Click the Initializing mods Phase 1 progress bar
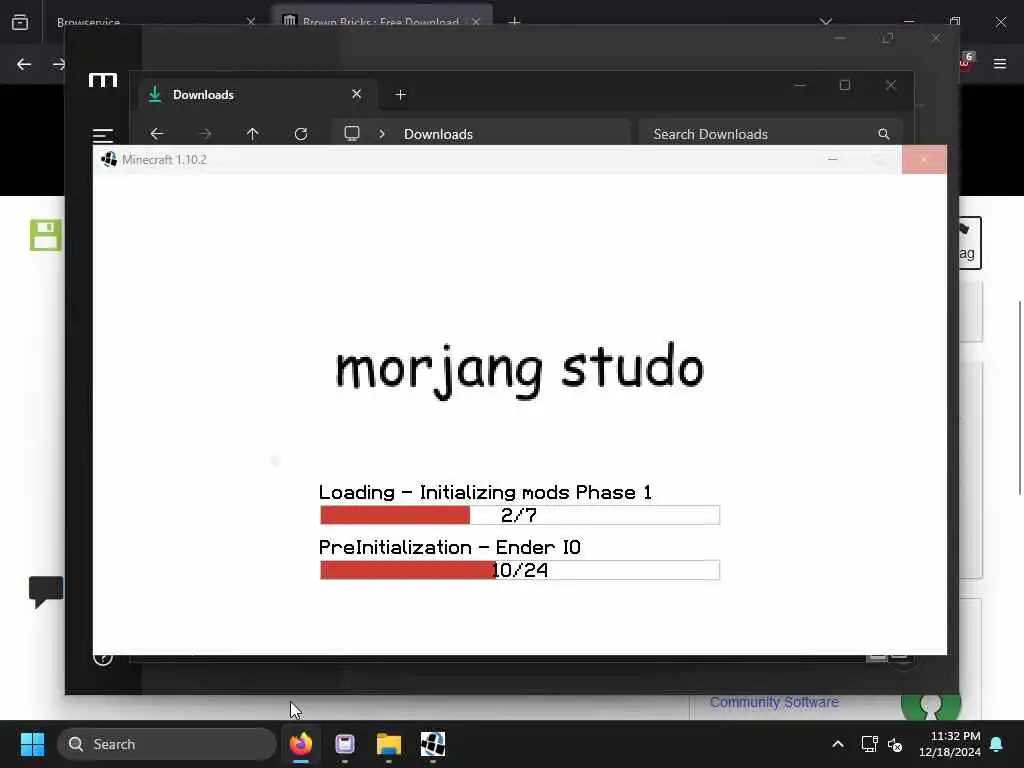Image resolution: width=1024 pixels, height=768 pixels. (520, 515)
